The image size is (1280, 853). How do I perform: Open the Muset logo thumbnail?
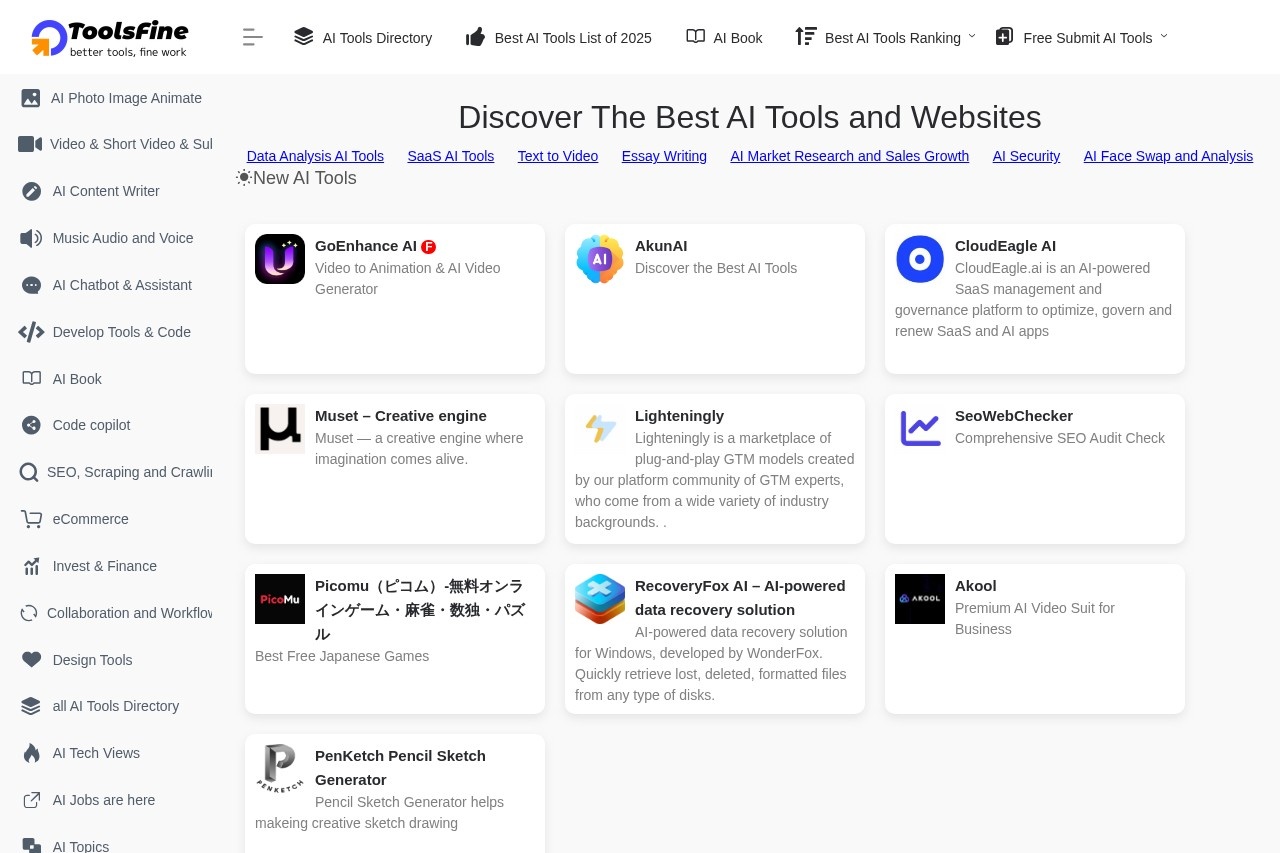click(280, 429)
